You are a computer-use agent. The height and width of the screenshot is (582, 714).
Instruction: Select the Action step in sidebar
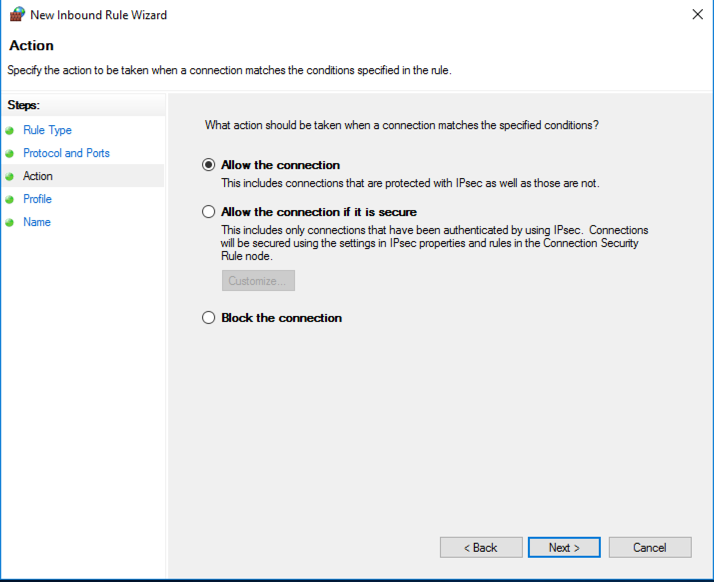(38, 176)
